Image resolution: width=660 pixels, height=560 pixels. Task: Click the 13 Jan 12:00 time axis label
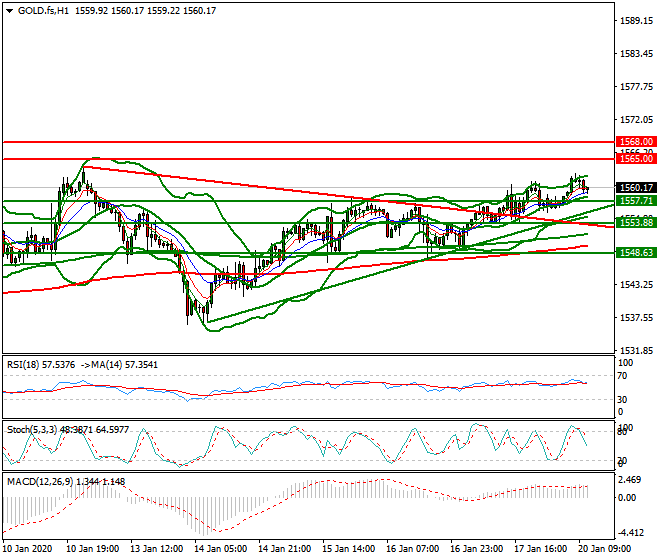pyautogui.click(x=157, y=549)
